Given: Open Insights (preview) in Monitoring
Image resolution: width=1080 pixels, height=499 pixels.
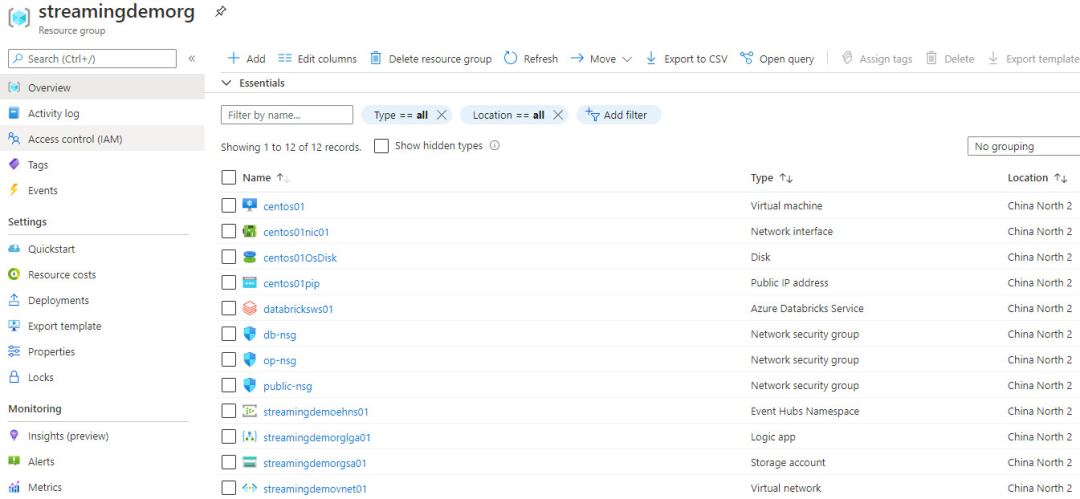Looking at the screenshot, I should pos(68,436).
